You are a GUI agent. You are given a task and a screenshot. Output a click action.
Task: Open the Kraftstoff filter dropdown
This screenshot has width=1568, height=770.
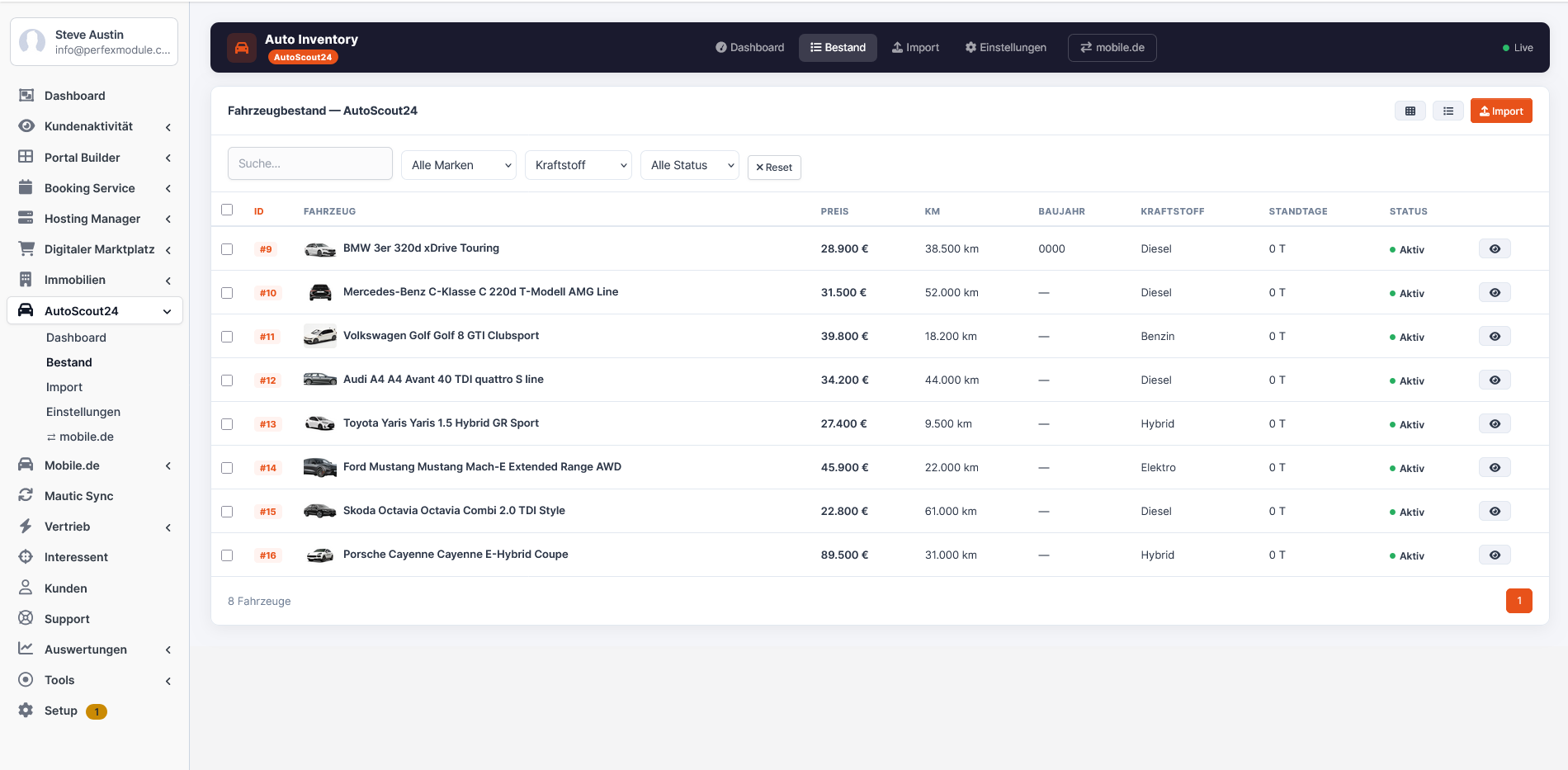click(578, 165)
